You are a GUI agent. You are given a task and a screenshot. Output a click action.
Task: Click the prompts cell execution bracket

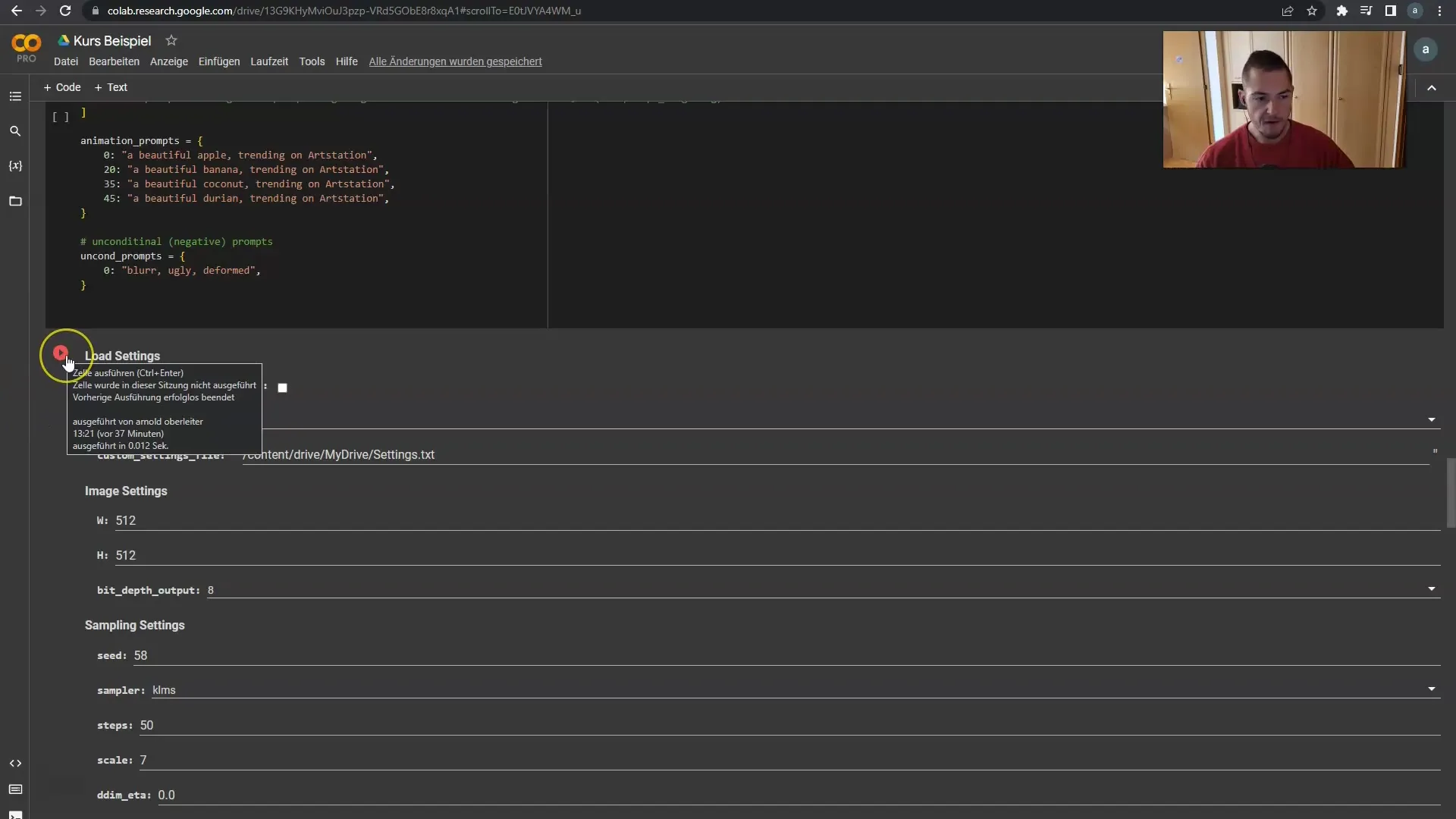tap(61, 117)
